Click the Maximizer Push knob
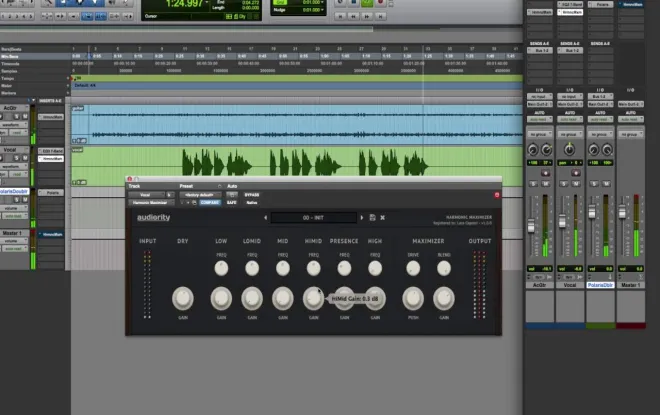 [x=413, y=298]
